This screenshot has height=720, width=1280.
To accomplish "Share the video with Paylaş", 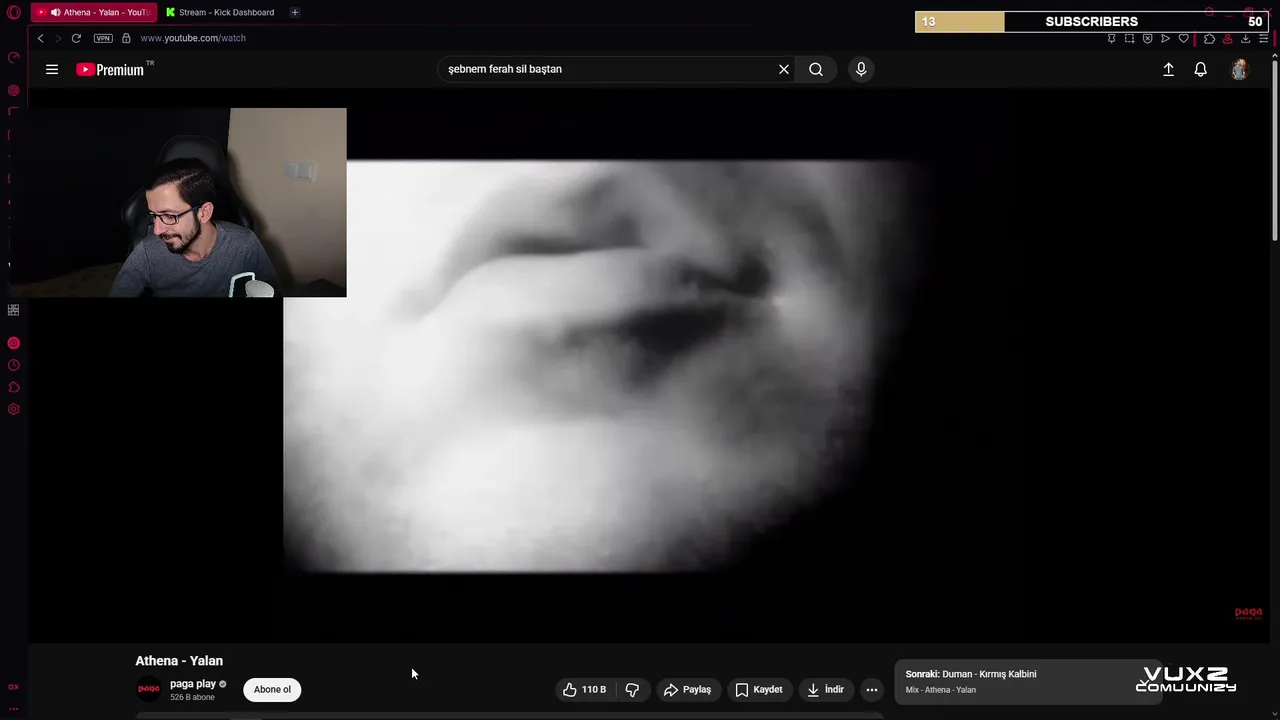I will click(688, 689).
